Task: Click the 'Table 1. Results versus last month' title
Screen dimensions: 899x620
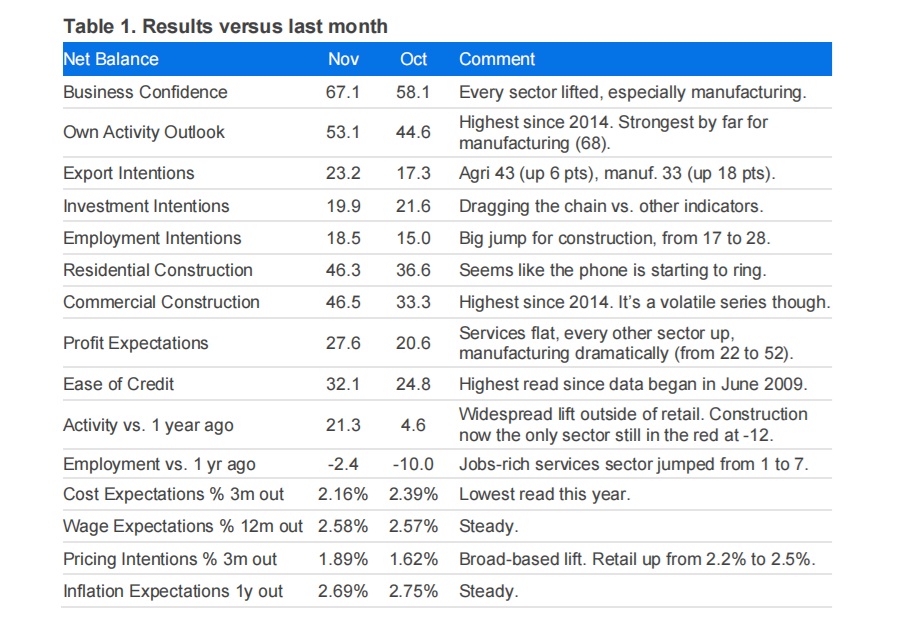Action: click(225, 25)
